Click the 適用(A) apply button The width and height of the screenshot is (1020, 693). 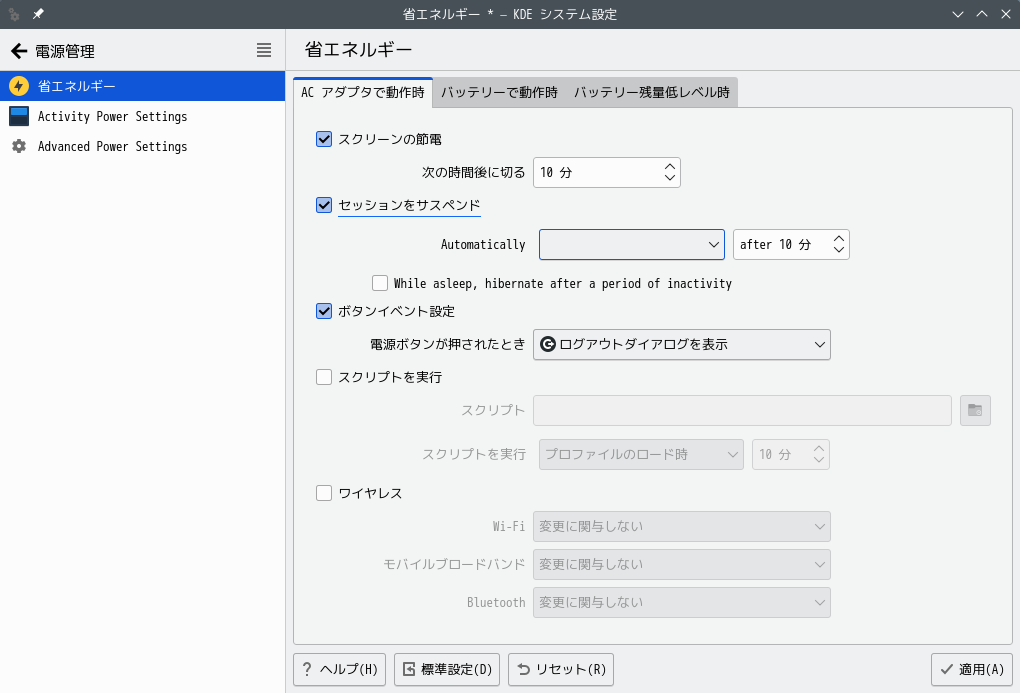[x=970, y=669]
